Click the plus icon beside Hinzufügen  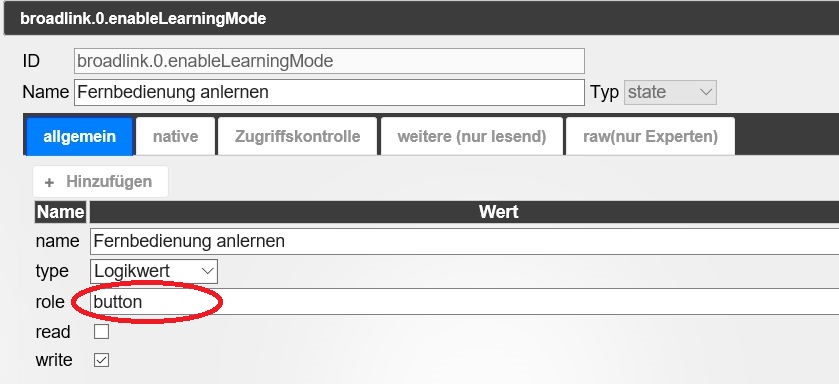[49, 182]
